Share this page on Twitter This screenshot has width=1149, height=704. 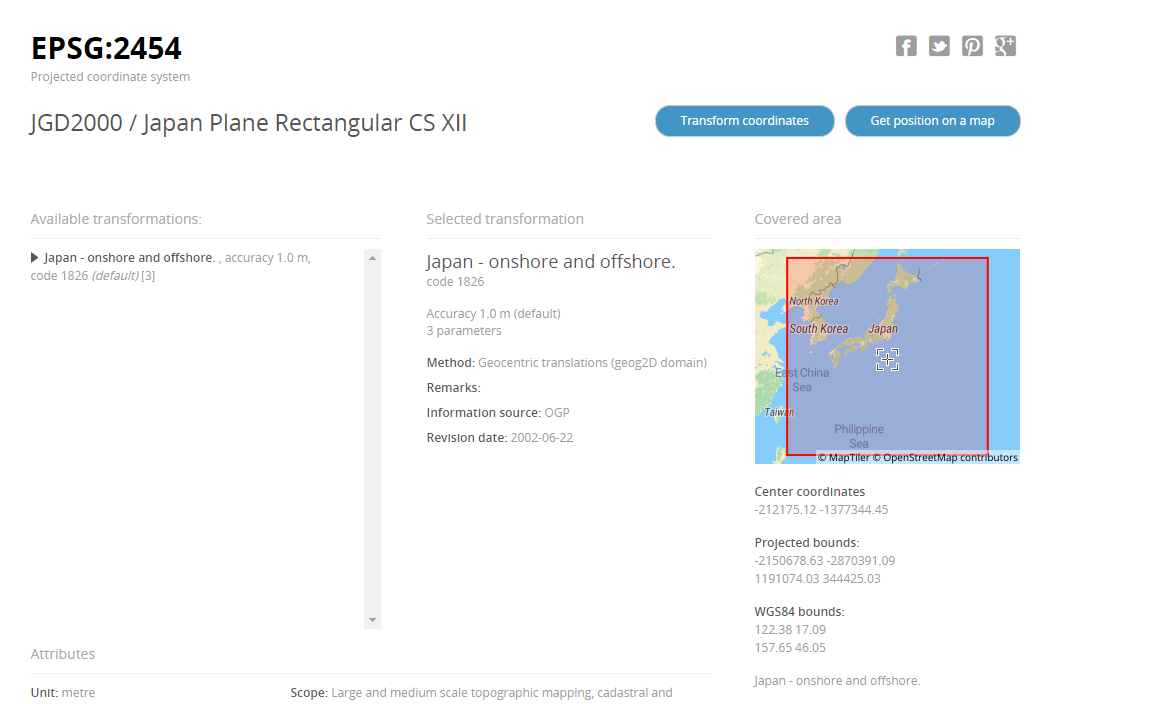938,45
